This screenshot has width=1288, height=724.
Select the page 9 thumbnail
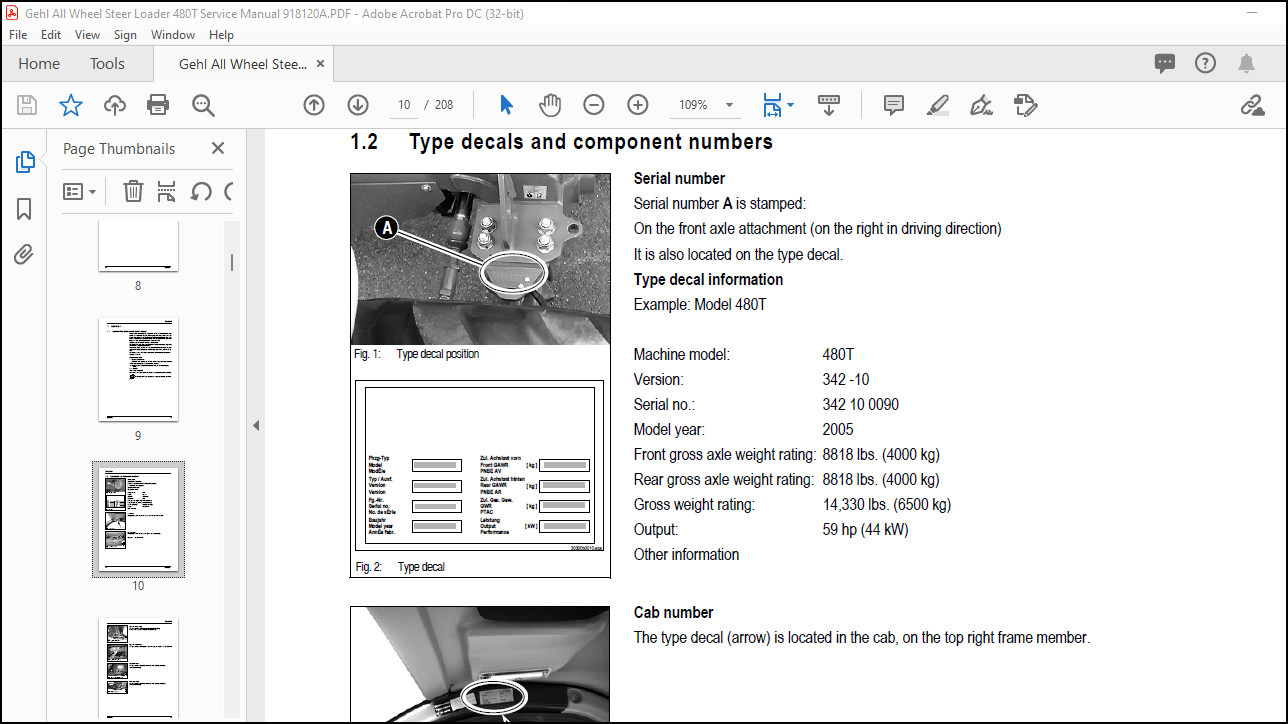pos(138,370)
